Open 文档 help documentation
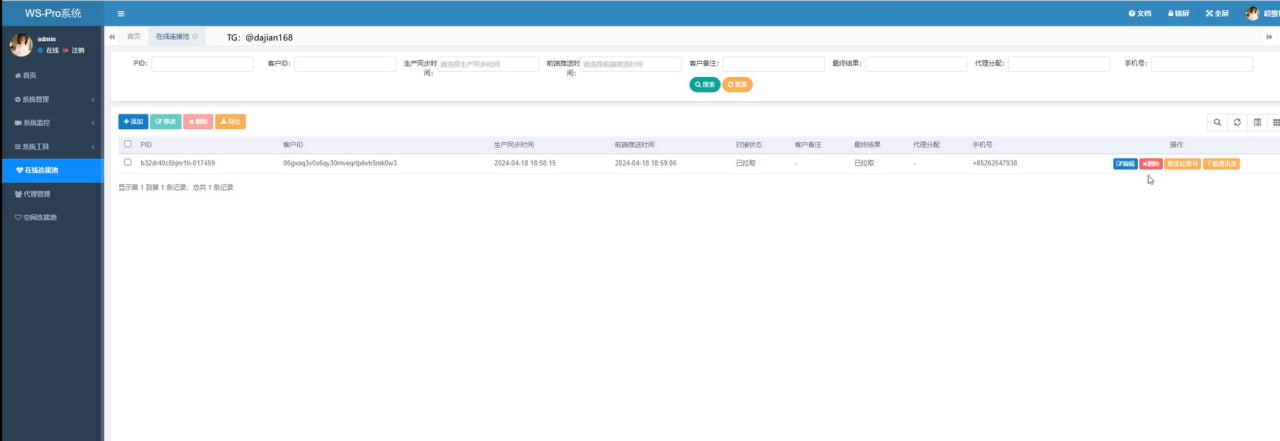The height and width of the screenshot is (441, 1280). click(1139, 14)
